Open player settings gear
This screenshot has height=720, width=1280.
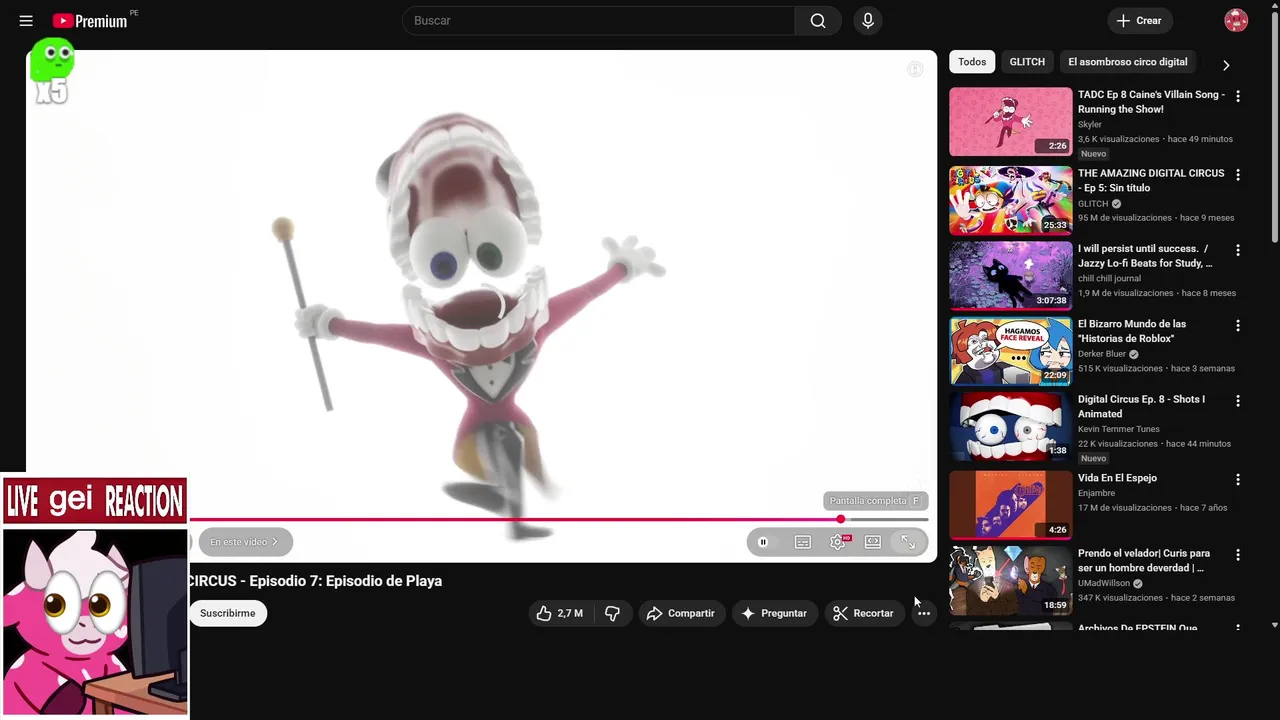838,542
